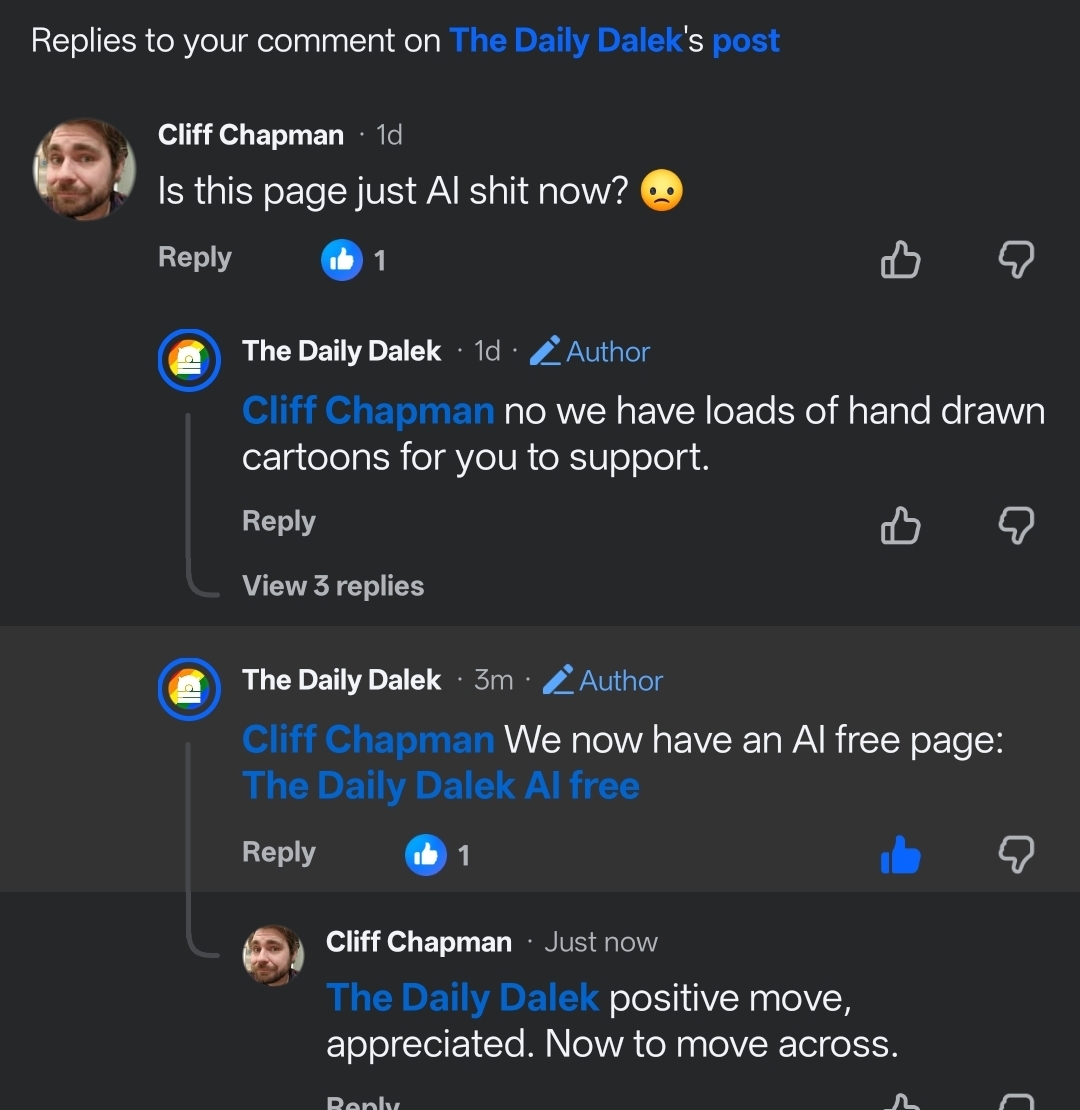Open 'The Daily Dalek AI free' page link

pyautogui.click(x=441, y=786)
